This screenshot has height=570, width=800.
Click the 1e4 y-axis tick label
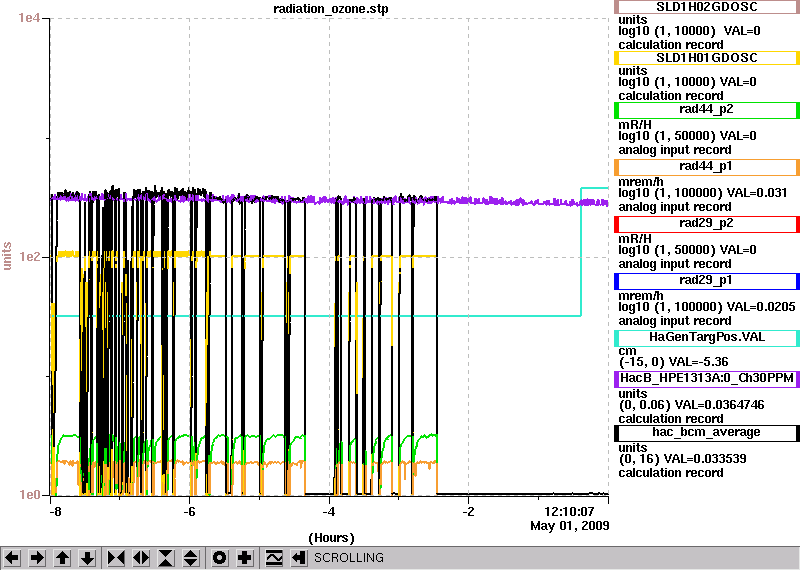pyautogui.click(x=28, y=18)
